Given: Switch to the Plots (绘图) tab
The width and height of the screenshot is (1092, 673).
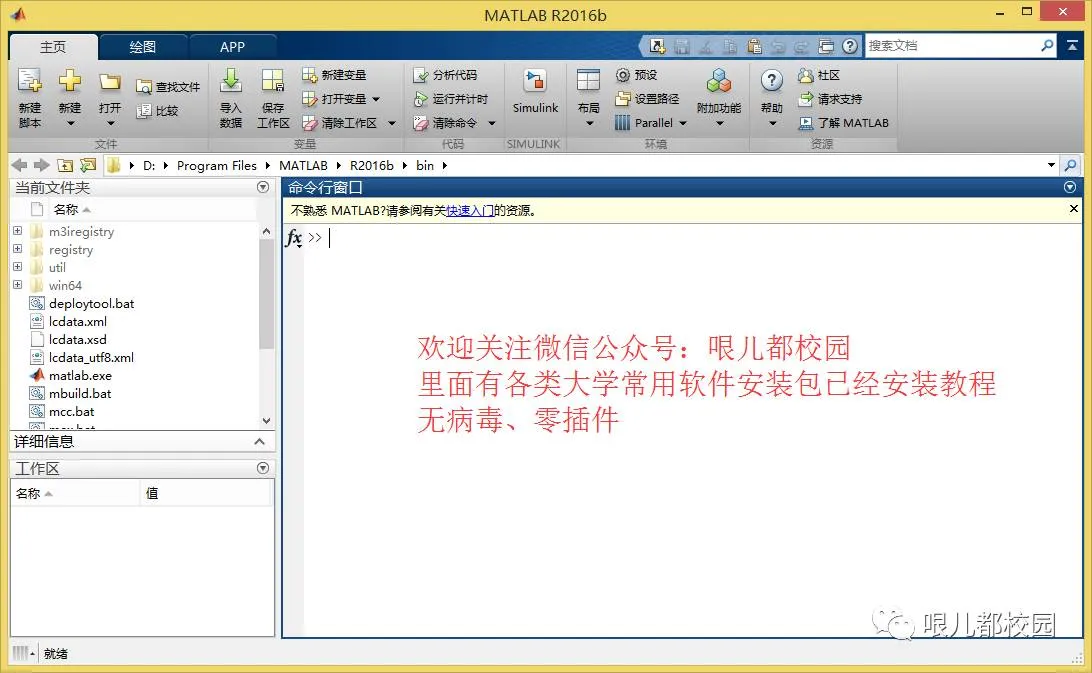Looking at the screenshot, I should 143,47.
